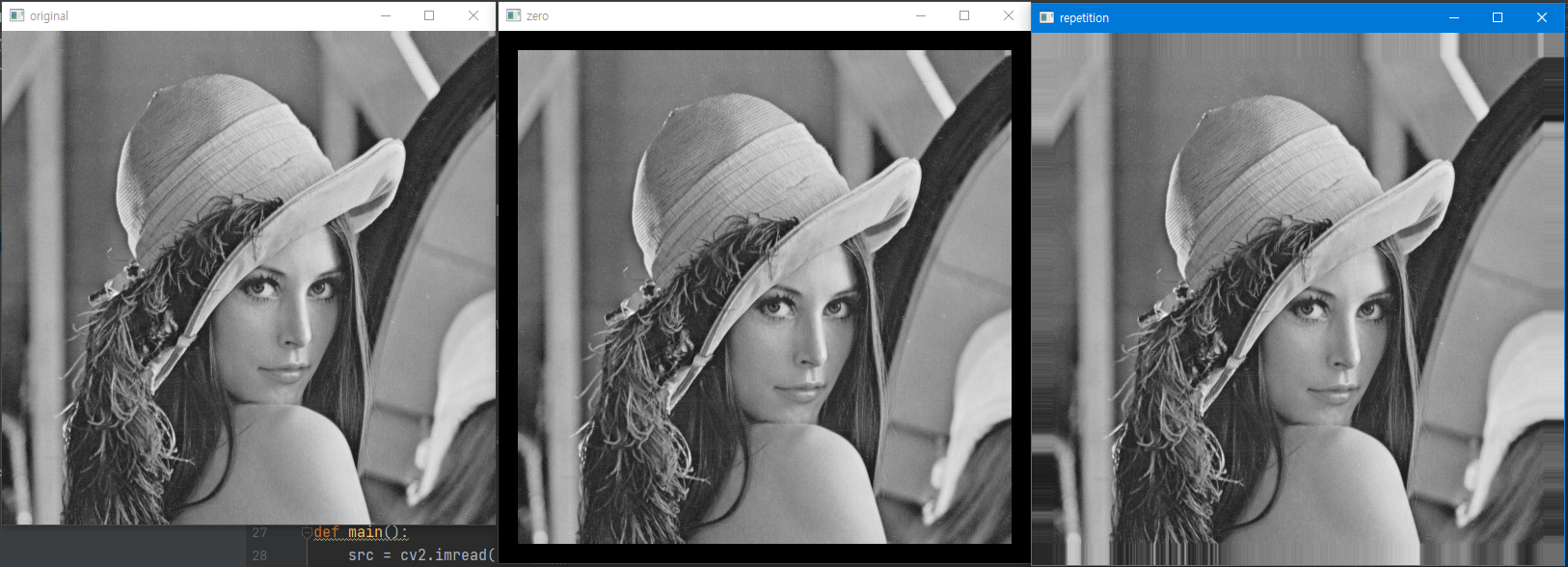The image size is (1568, 567).
Task: Click the 'repetition' window title text
Action: pos(1084,18)
